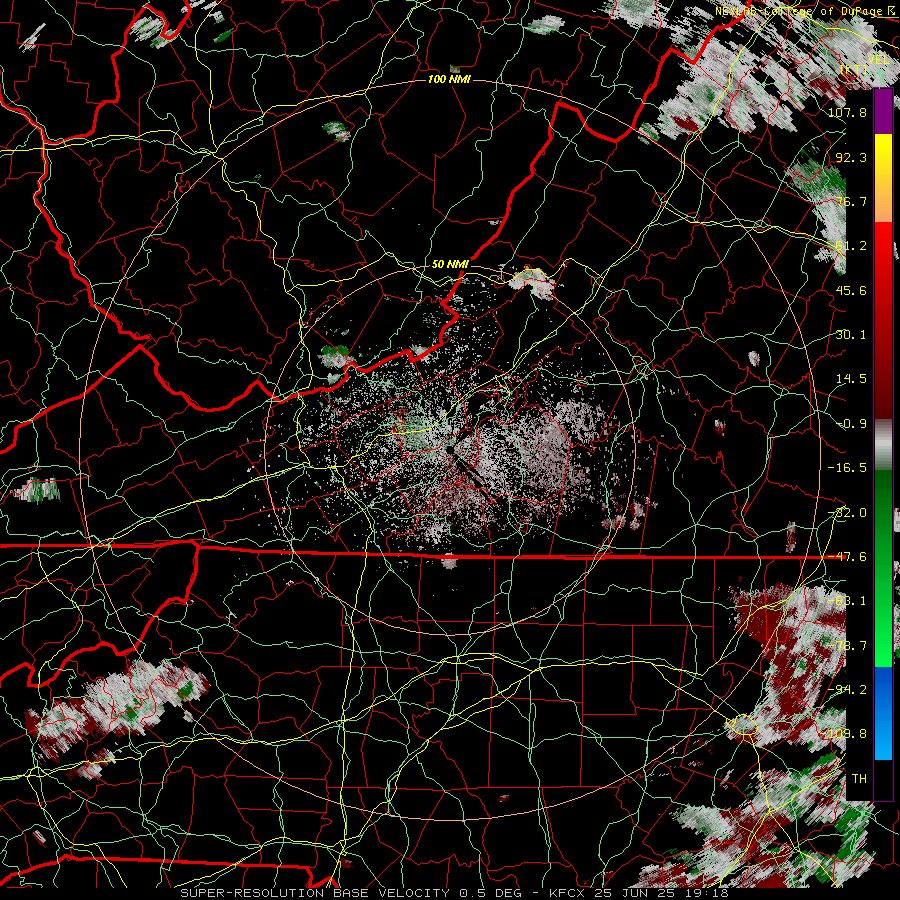The height and width of the screenshot is (900, 900).
Task: Click the 14.5 velocity scale value
Action: pos(851,379)
